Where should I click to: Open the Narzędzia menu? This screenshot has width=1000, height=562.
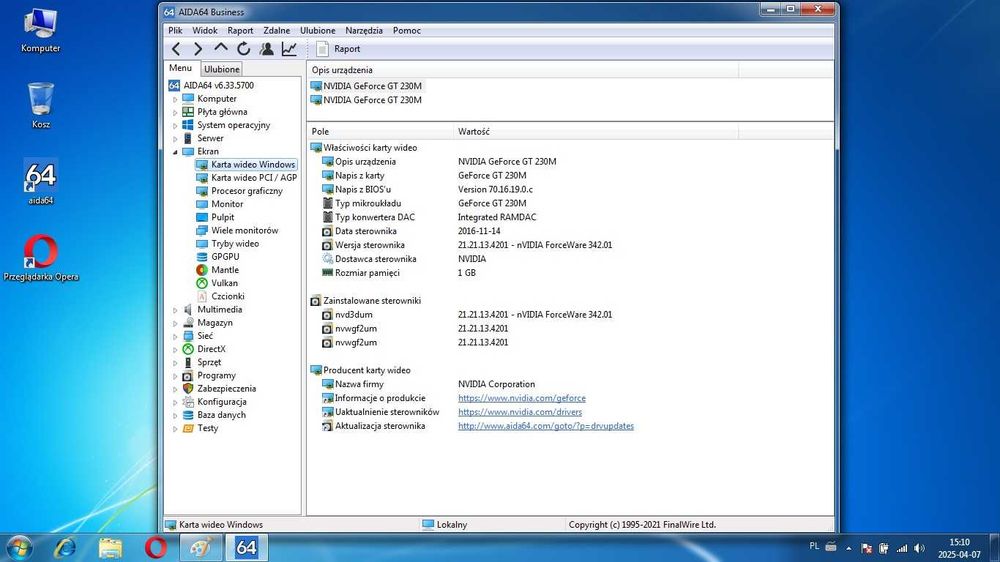pos(364,30)
